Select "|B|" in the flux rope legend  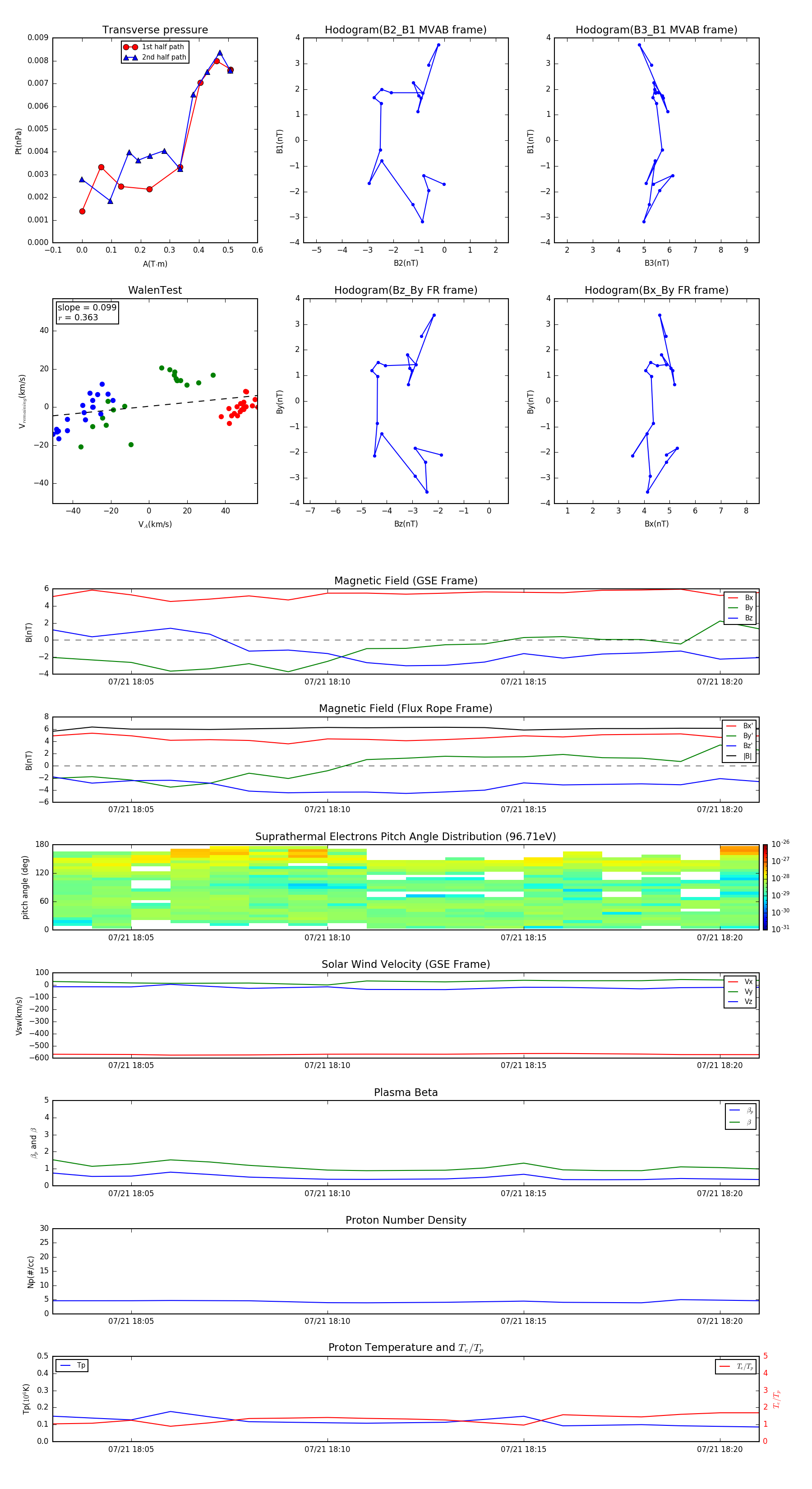coord(740,756)
